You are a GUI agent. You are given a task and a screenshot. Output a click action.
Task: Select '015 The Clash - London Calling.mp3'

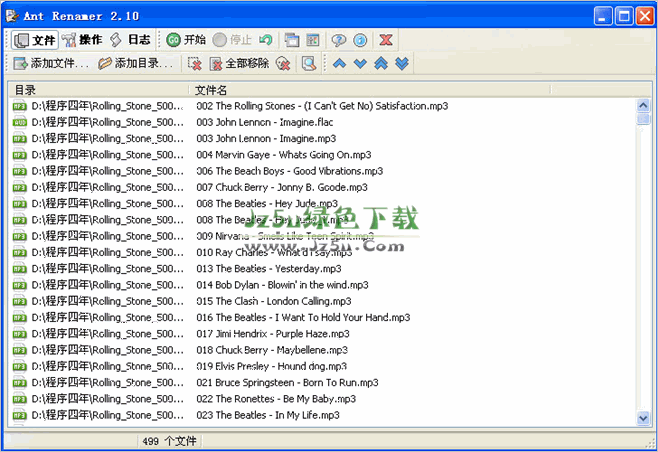coord(274,301)
